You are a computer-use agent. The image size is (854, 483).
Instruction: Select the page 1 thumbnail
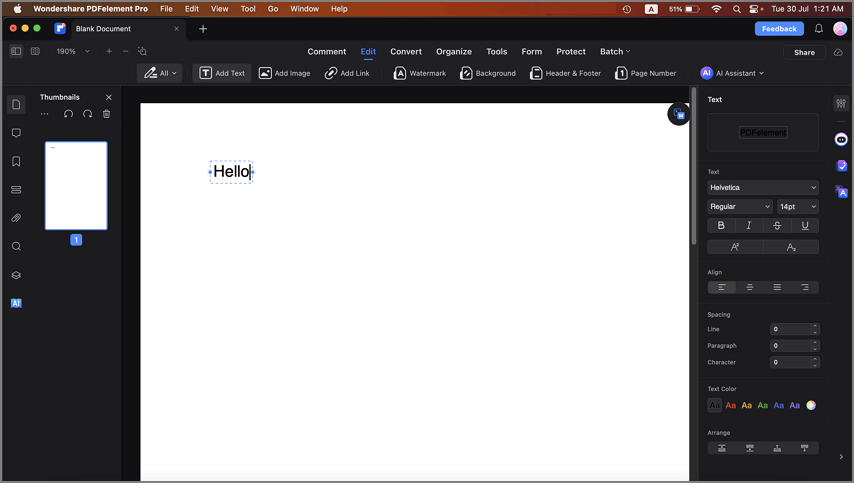point(76,186)
